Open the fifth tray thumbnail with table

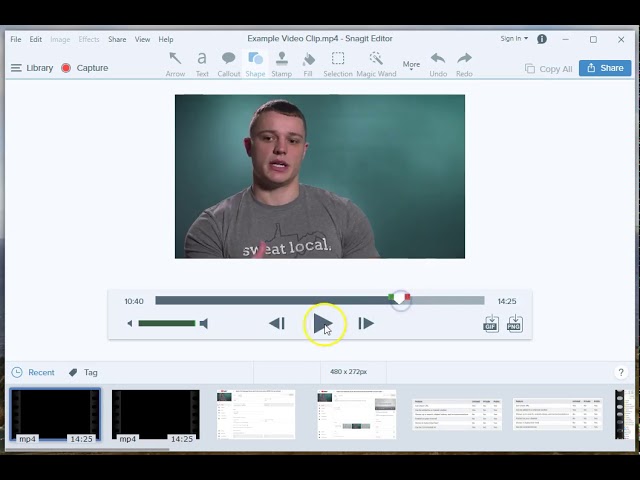(457, 414)
